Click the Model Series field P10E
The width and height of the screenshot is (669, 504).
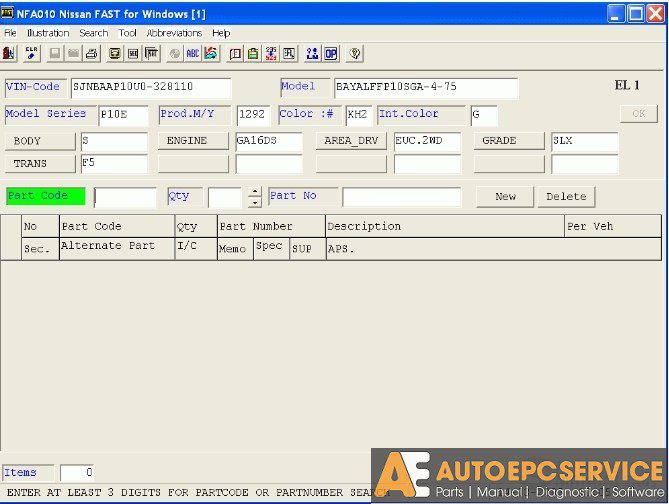point(123,115)
